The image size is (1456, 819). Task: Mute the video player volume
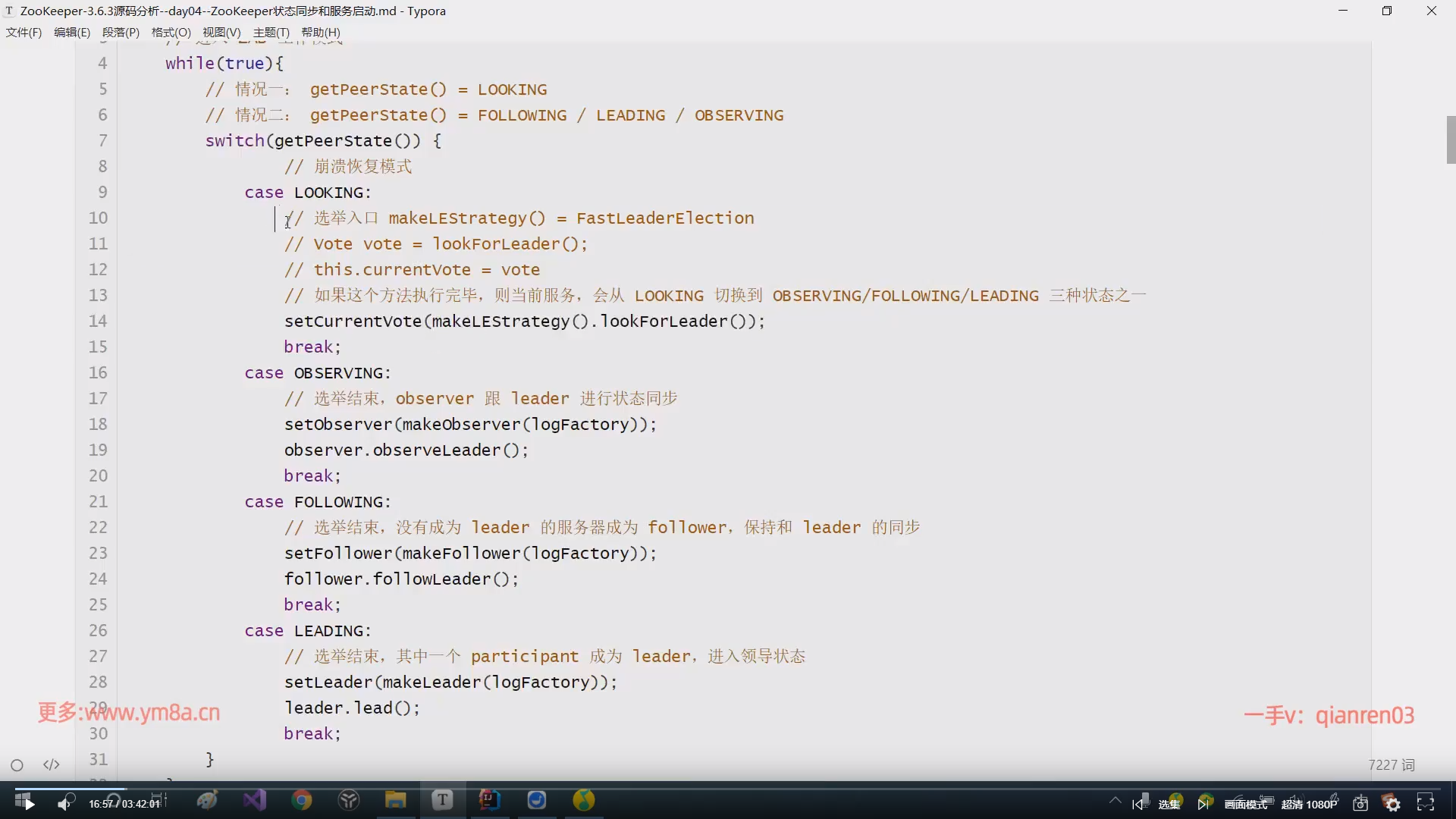pos(64,803)
